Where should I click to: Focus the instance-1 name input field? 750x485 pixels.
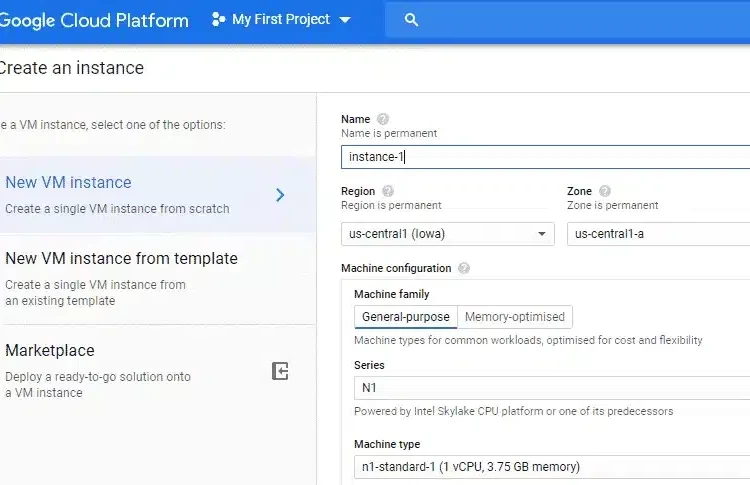(x=545, y=157)
